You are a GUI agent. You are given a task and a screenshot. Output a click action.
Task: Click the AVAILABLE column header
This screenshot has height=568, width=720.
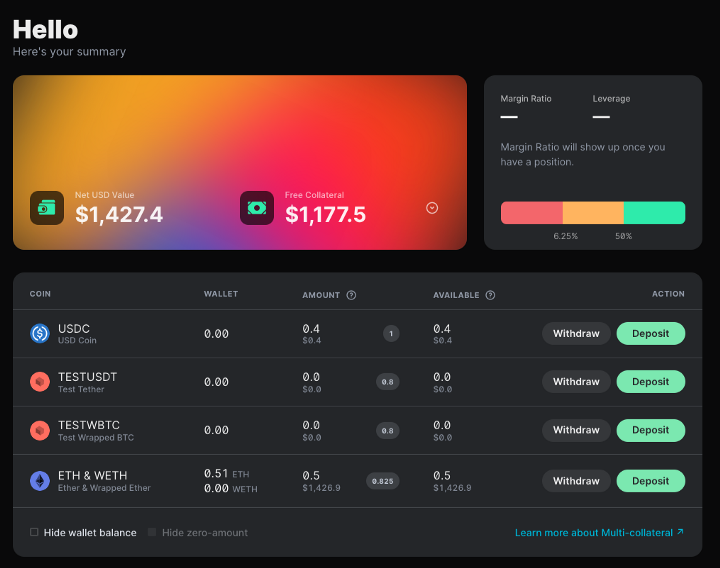point(456,295)
